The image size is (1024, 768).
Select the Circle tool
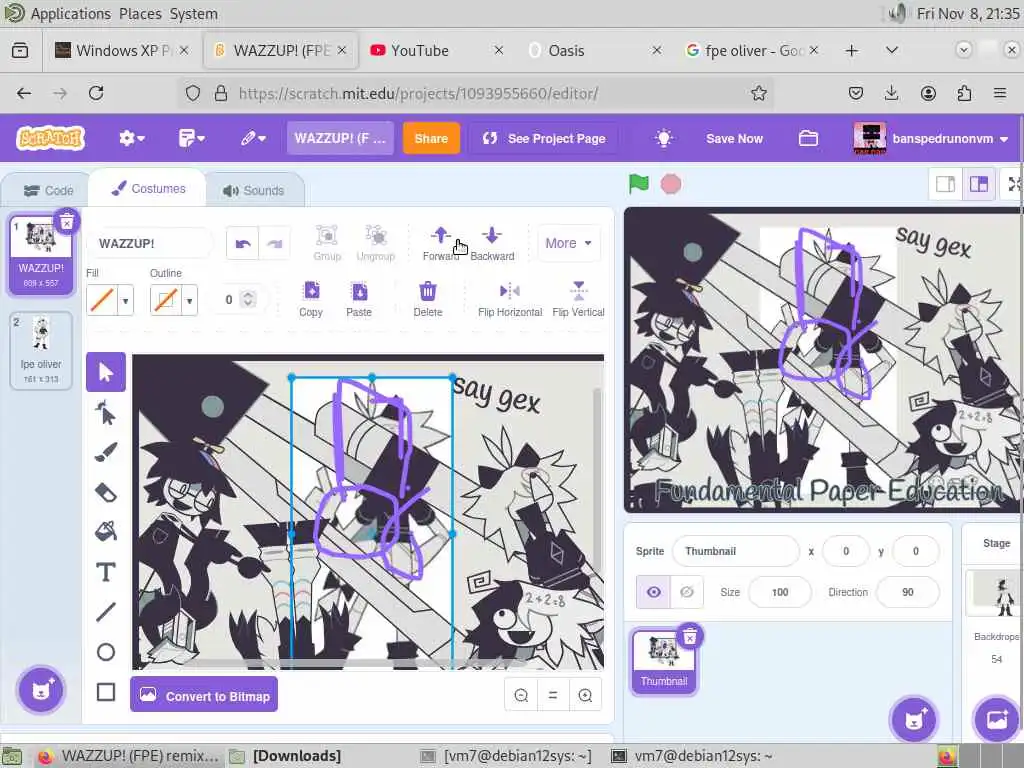(x=105, y=652)
